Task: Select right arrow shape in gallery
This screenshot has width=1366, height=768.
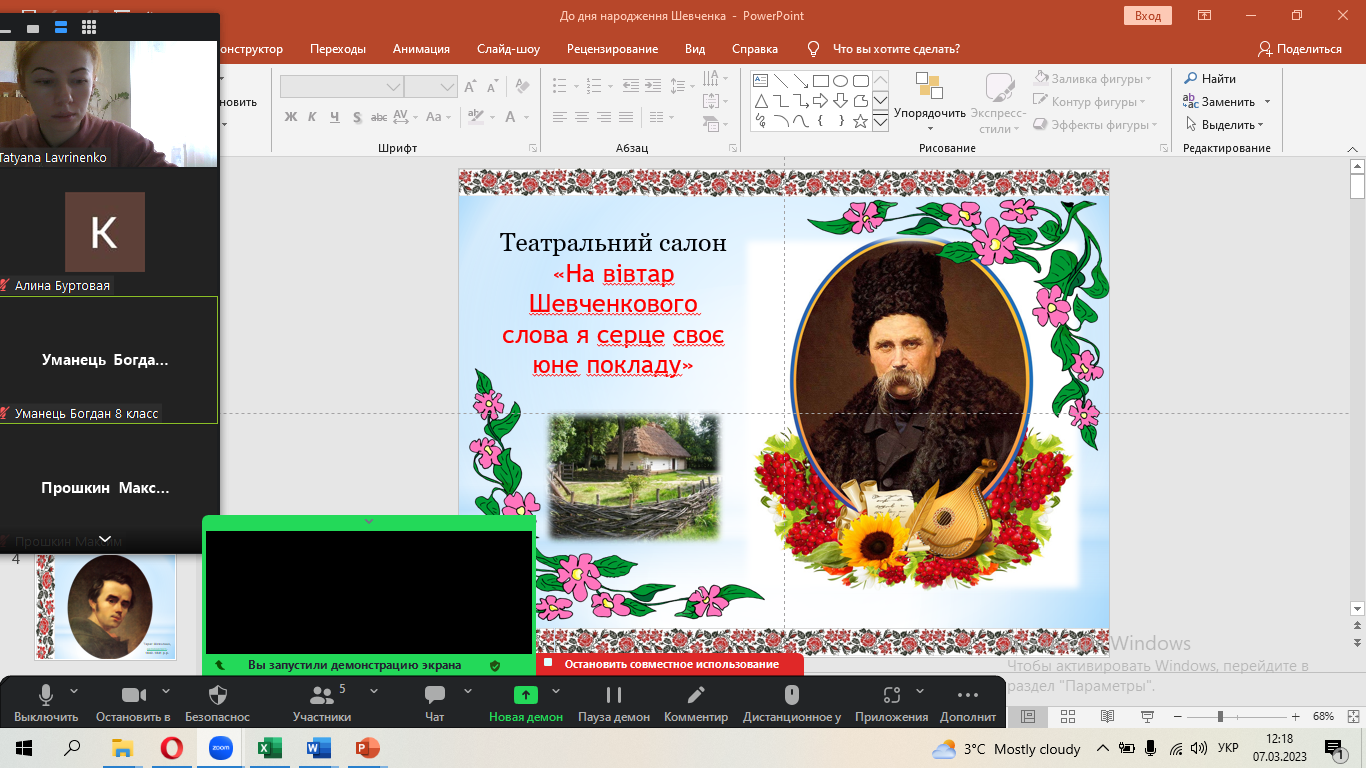Action: 820,101
